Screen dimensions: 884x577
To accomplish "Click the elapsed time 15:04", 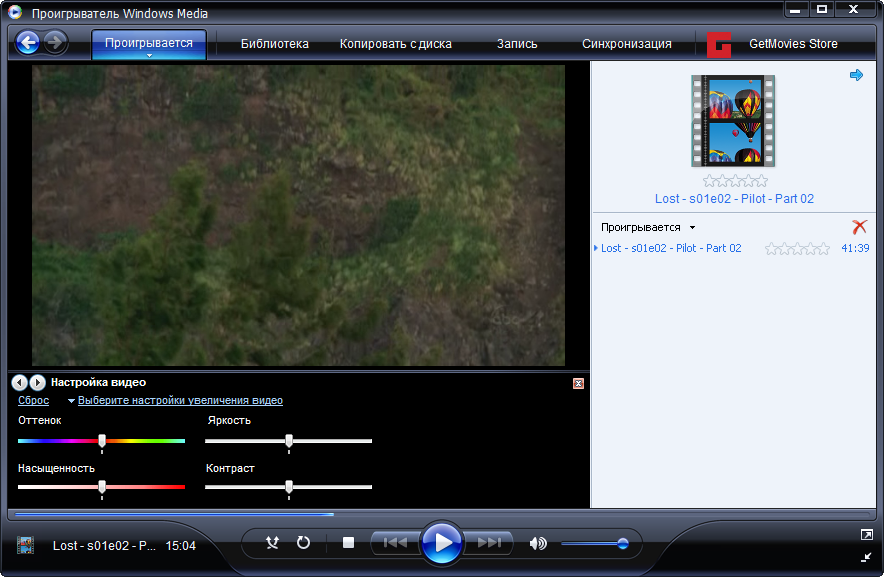I will click(180, 546).
